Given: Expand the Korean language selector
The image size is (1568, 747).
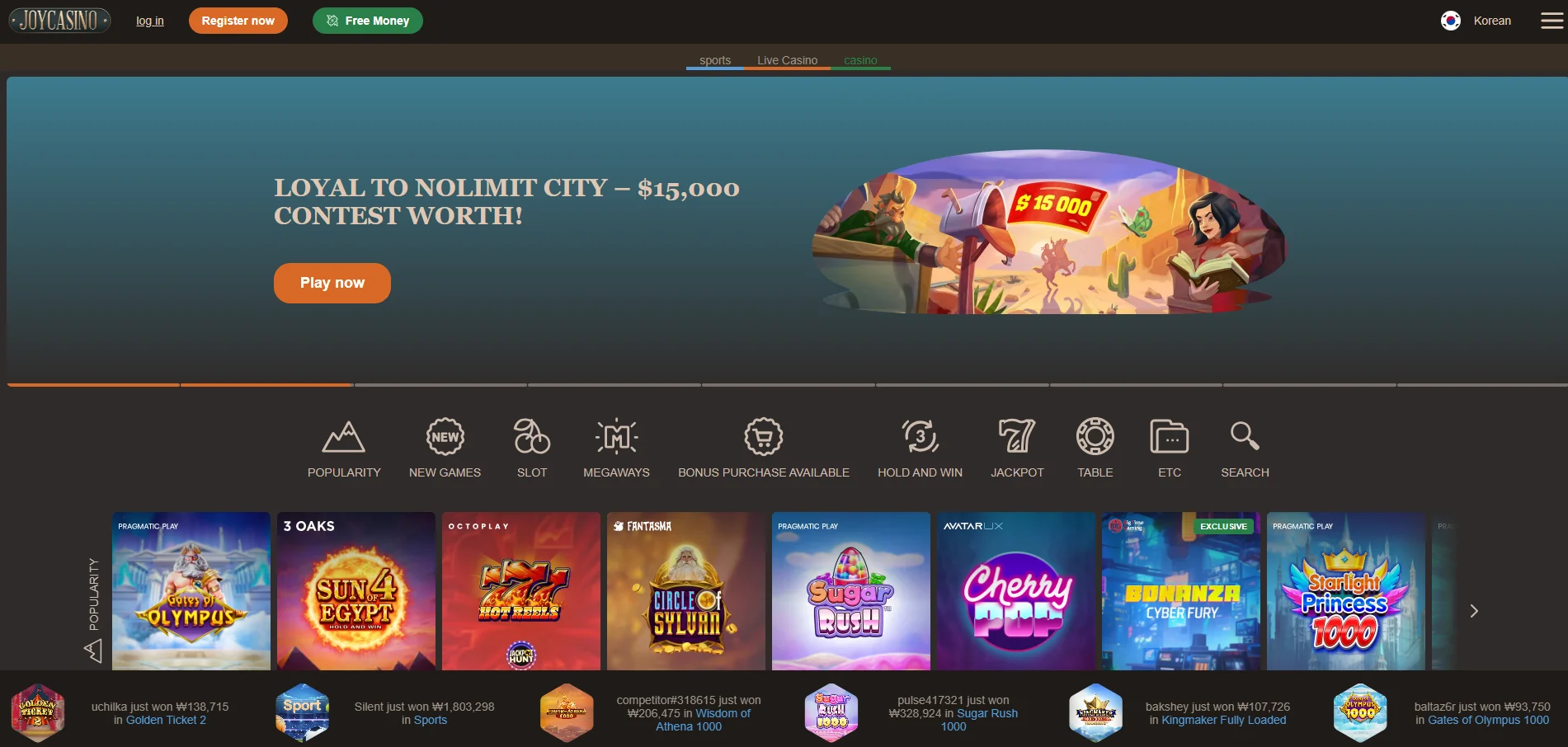Looking at the screenshot, I should (1476, 21).
